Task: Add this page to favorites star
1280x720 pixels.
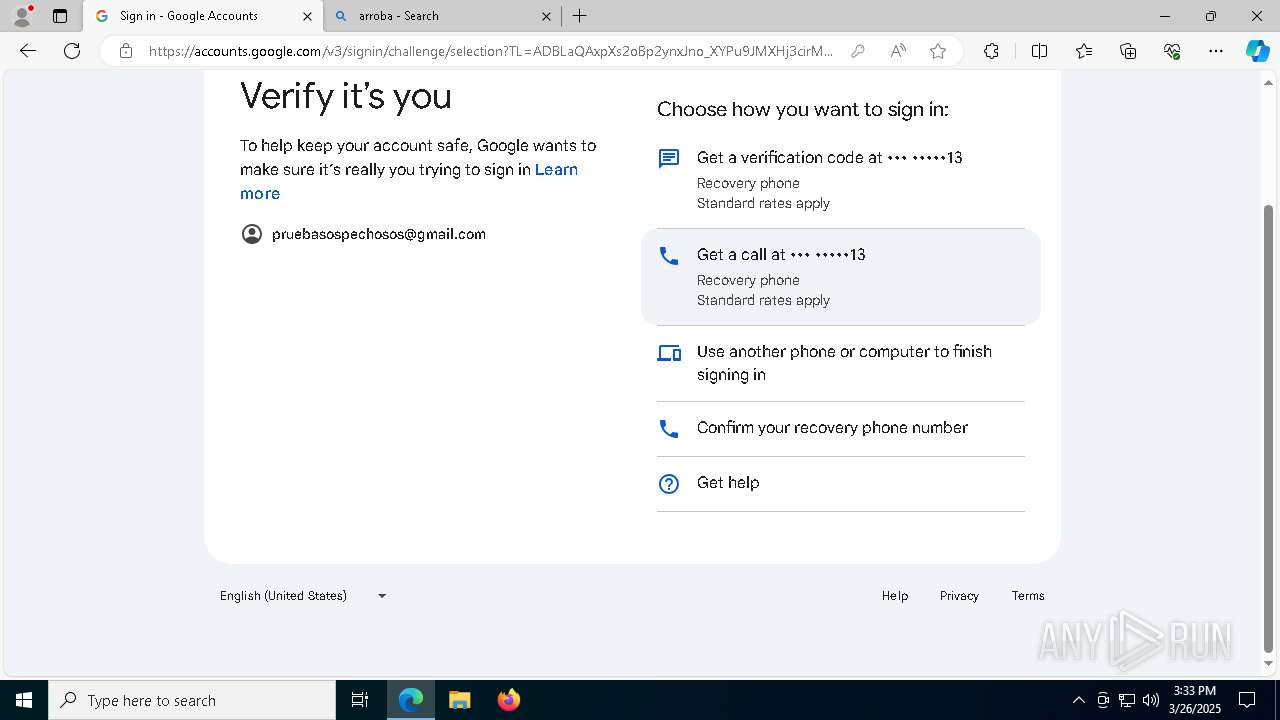Action: tap(938, 51)
